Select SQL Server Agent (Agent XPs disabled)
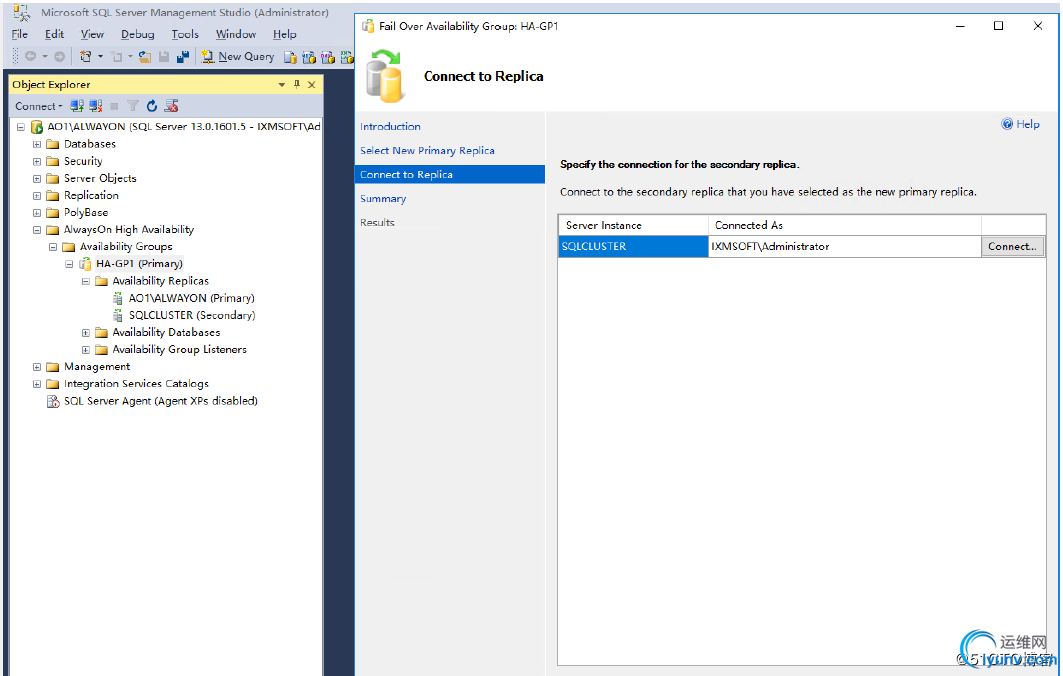The width and height of the screenshot is (1063, 676). (x=161, y=401)
